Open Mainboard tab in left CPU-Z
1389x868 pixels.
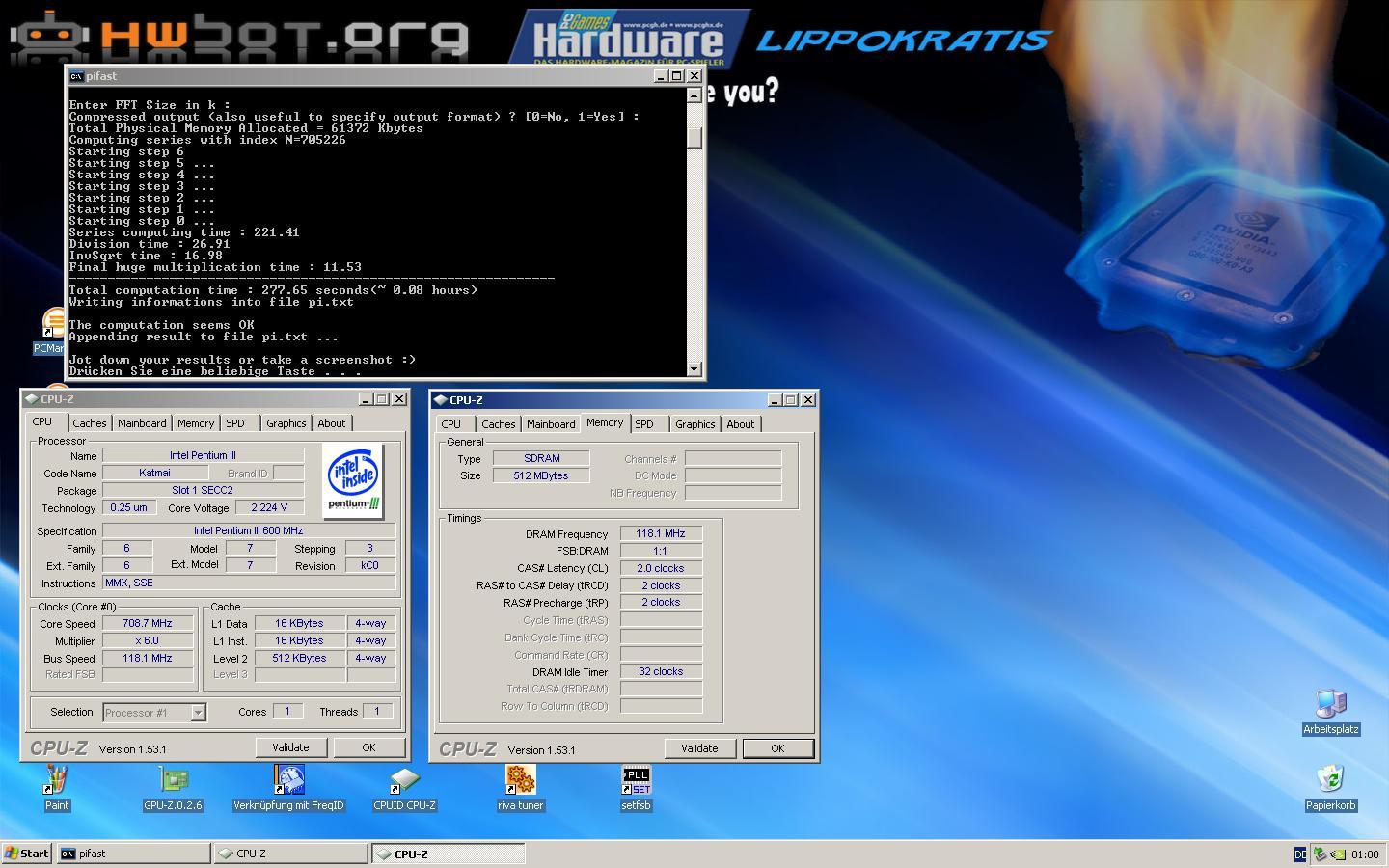[x=142, y=423]
